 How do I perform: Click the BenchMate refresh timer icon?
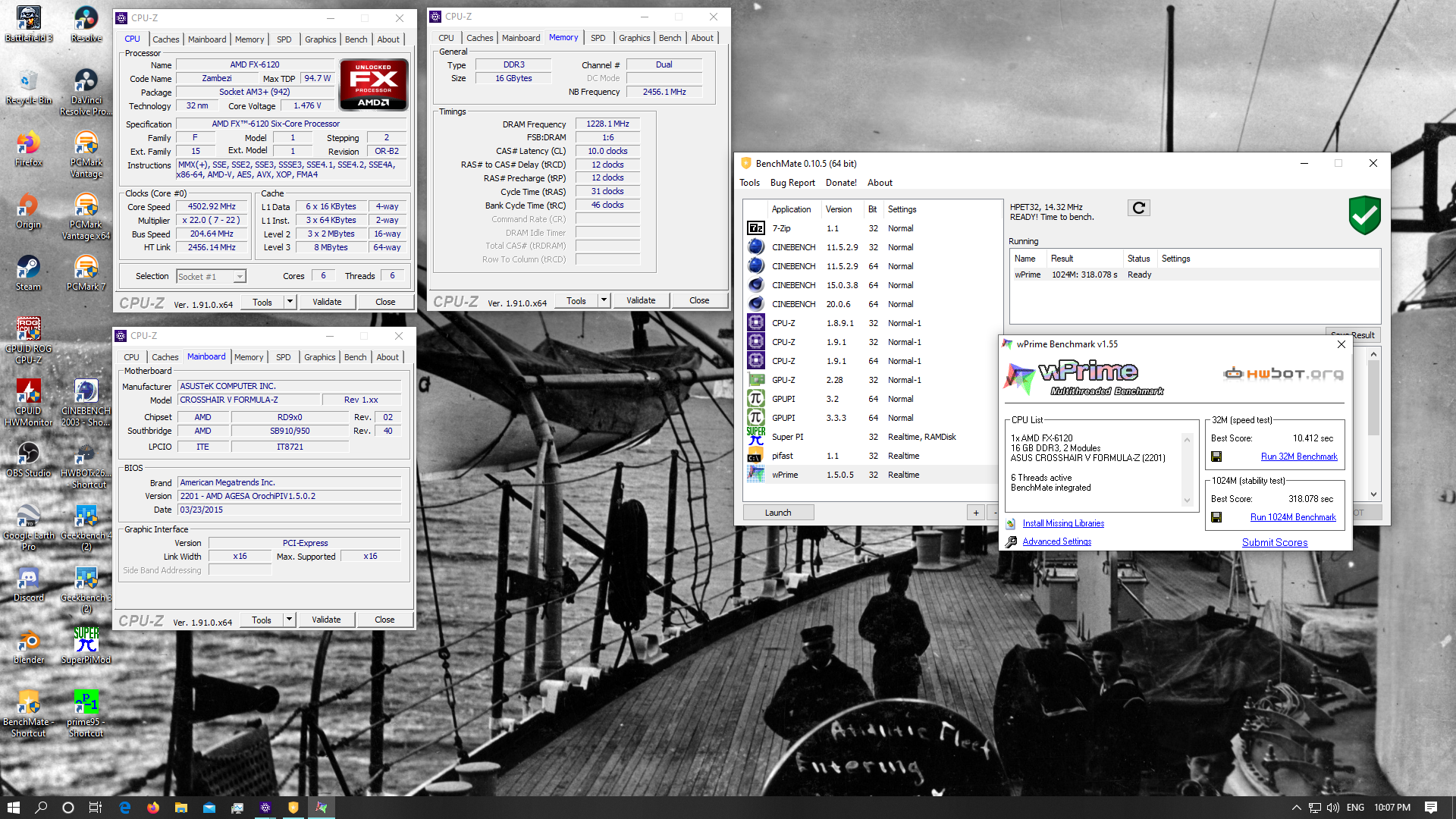(1138, 208)
